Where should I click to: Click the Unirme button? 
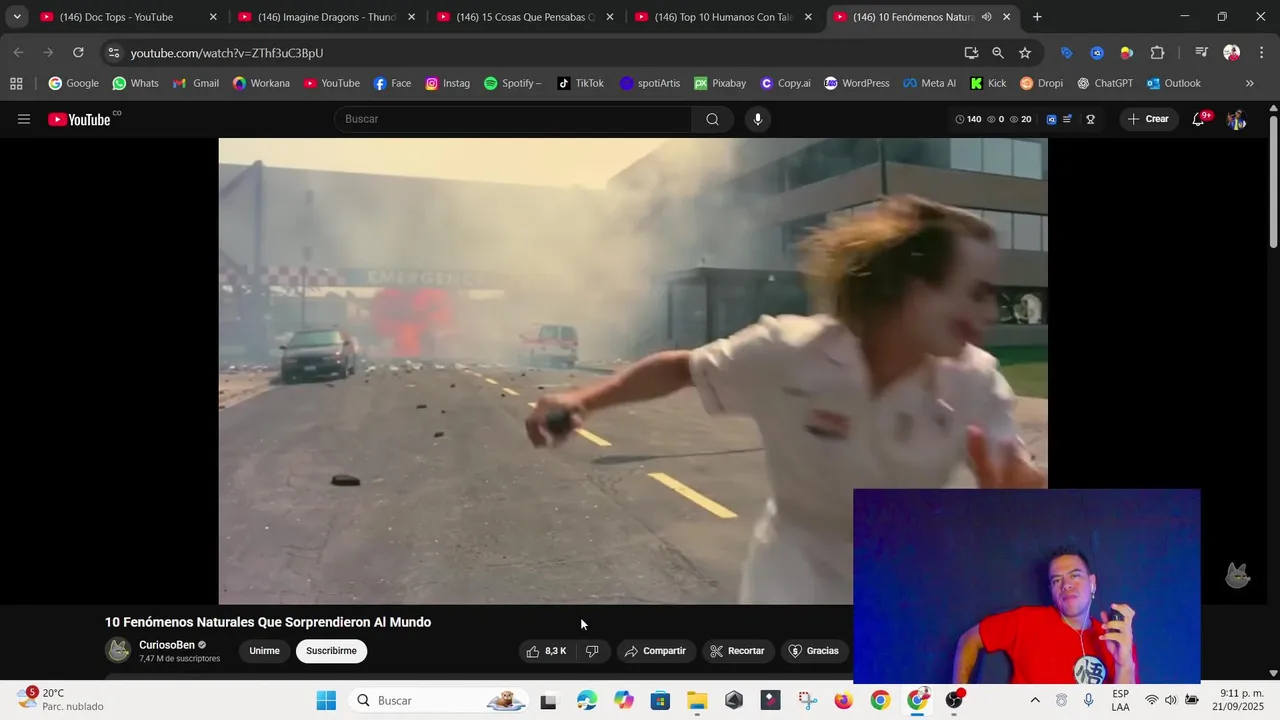[264, 651]
